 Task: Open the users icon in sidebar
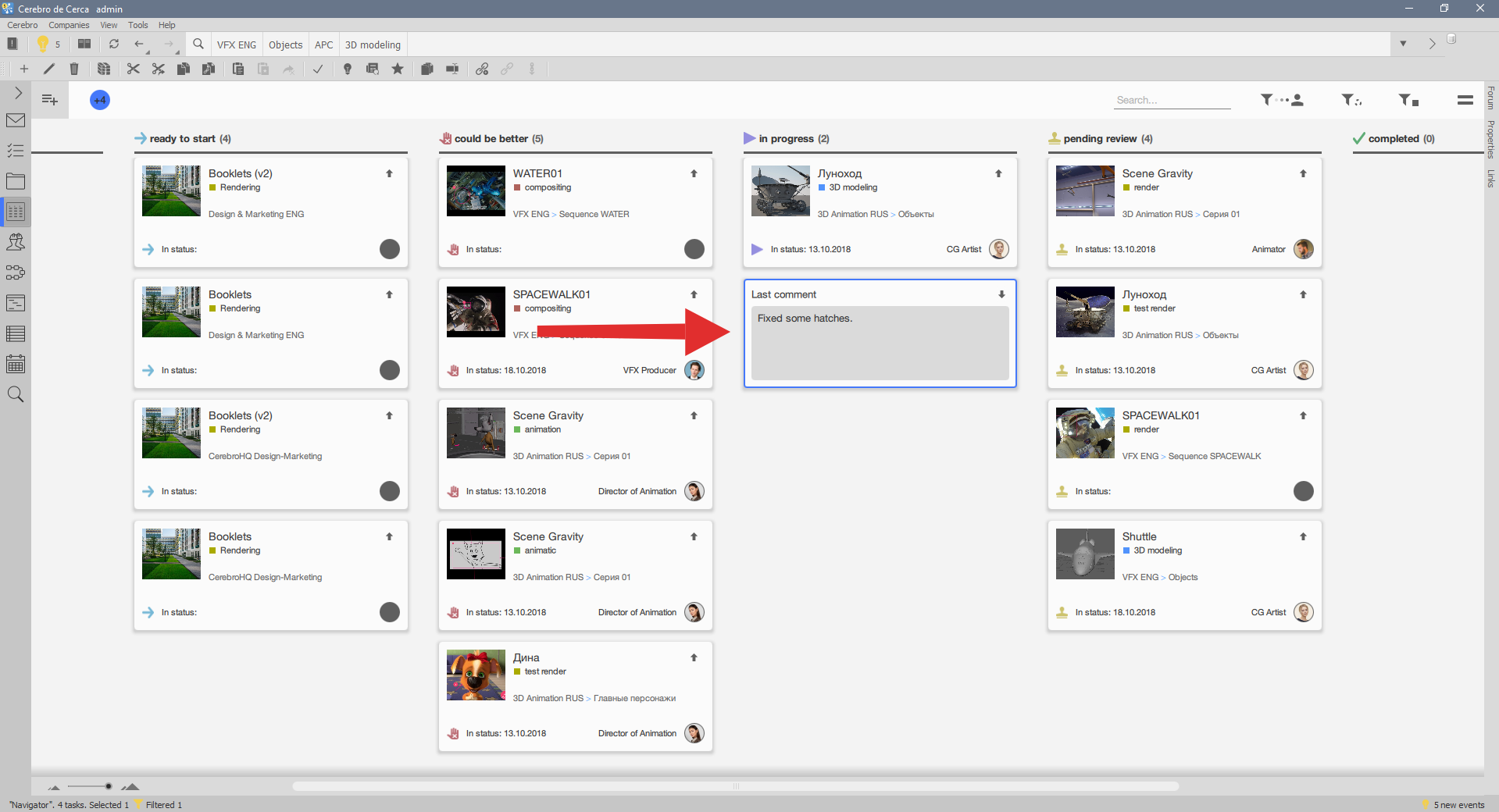click(x=16, y=242)
